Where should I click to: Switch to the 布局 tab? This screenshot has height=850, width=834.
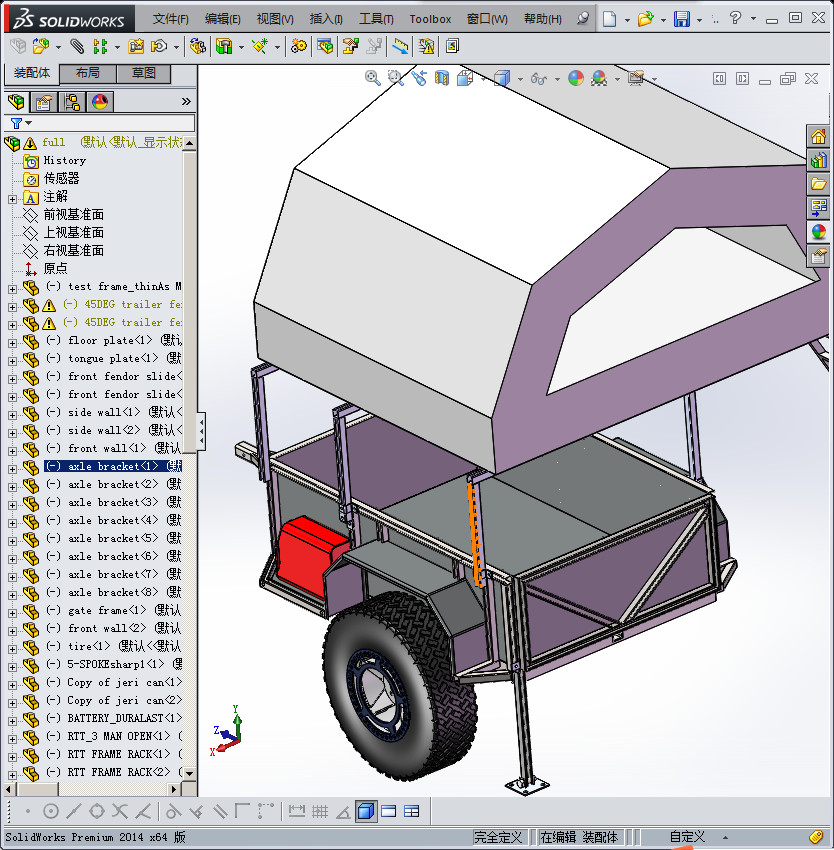tap(87, 73)
